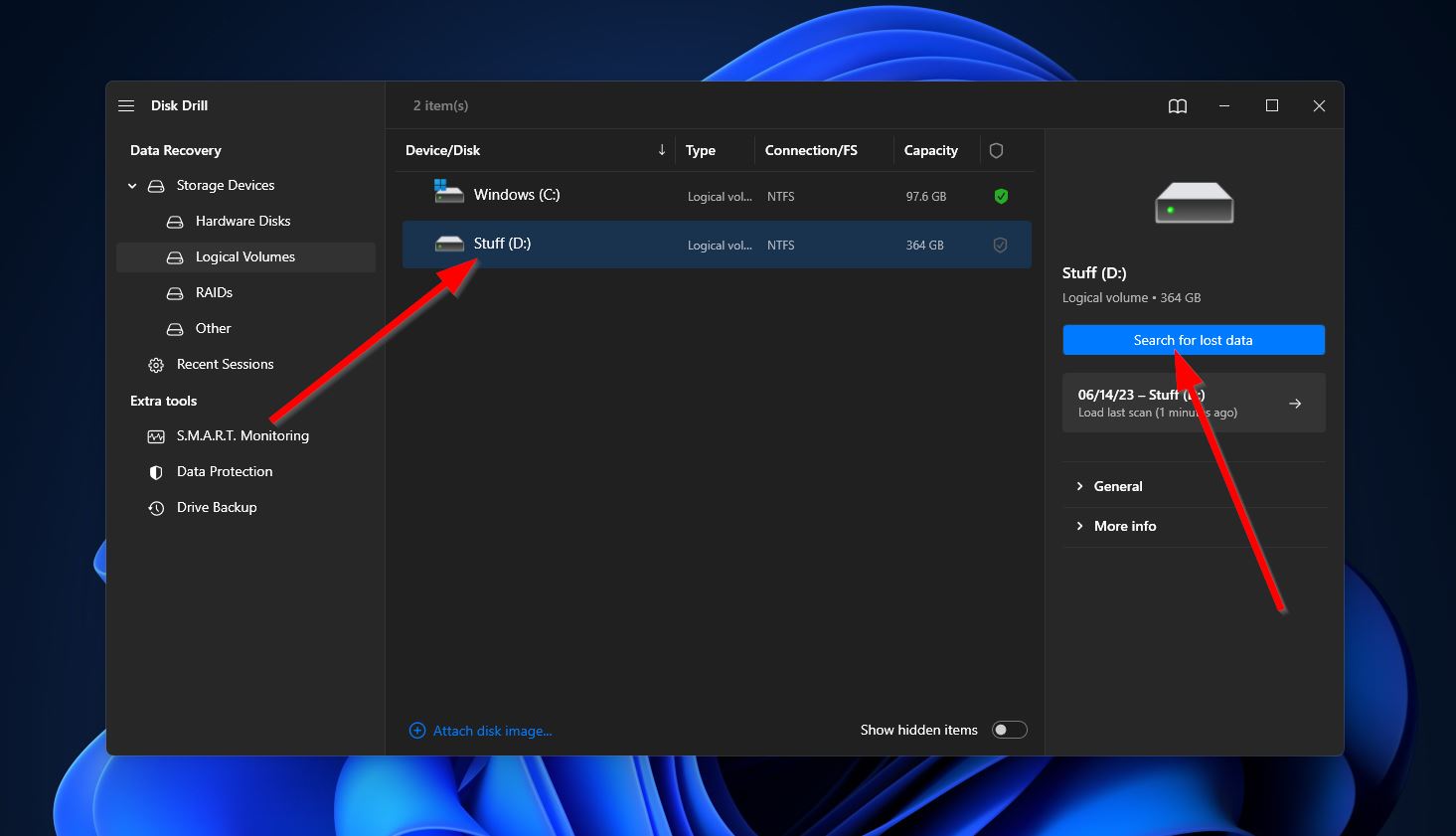Screen dimensions: 1456x836
Task: Sort by Connection/FS column header
Action: (x=811, y=150)
